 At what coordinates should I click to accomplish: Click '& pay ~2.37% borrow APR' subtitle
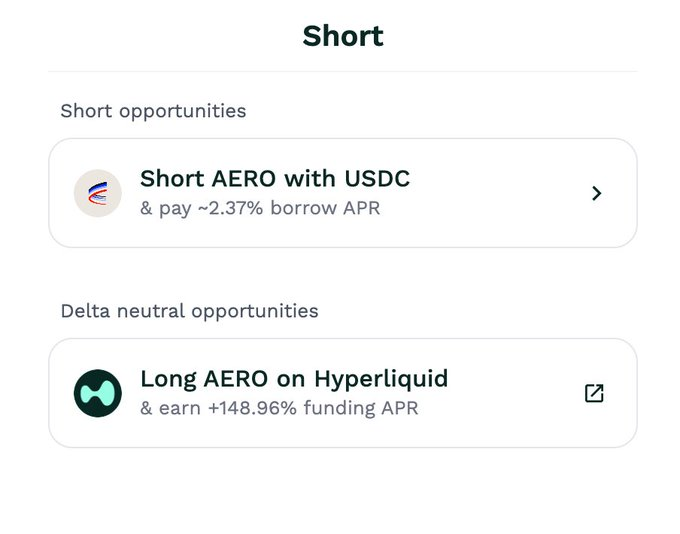pos(260,209)
